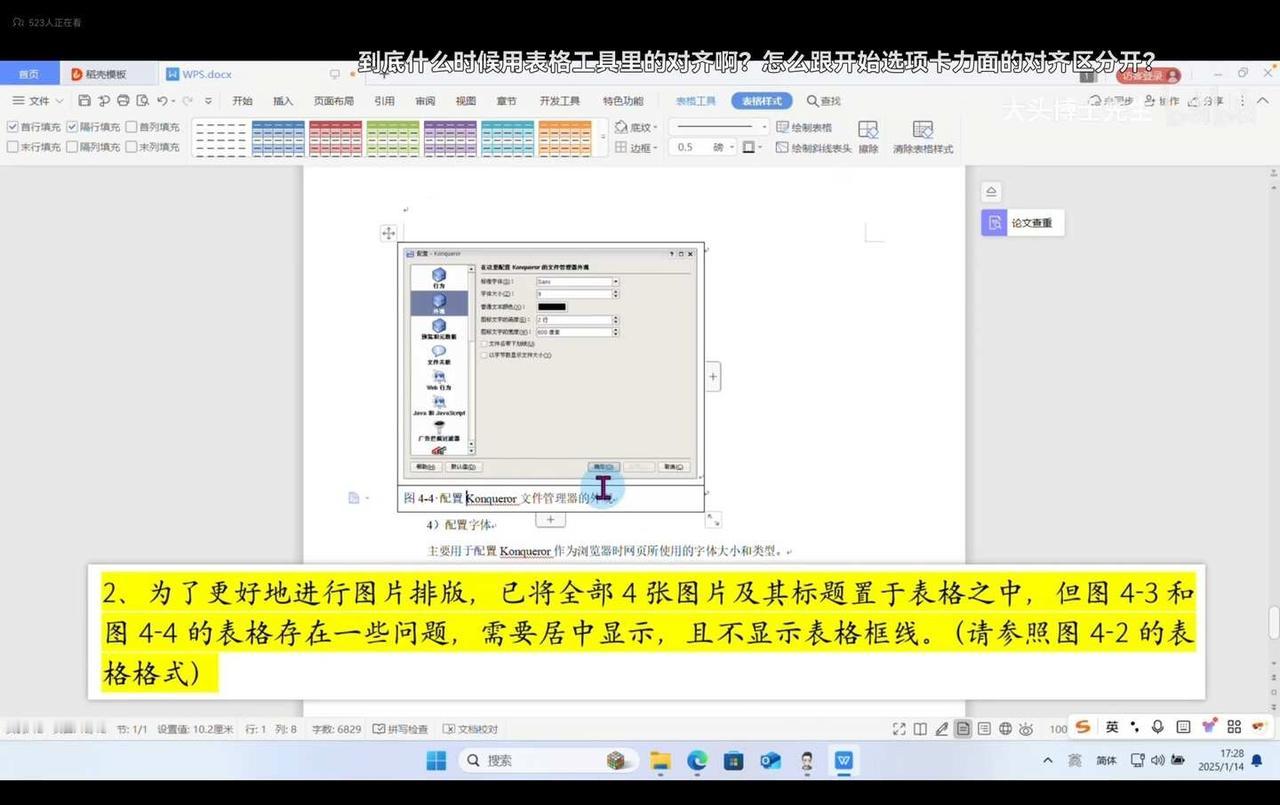
Task: Open the 开发工具 ribbon tab
Action: [559, 101]
